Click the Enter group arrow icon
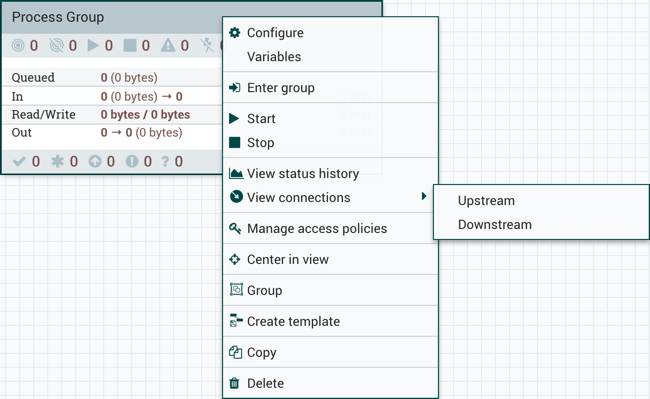 point(235,88)
